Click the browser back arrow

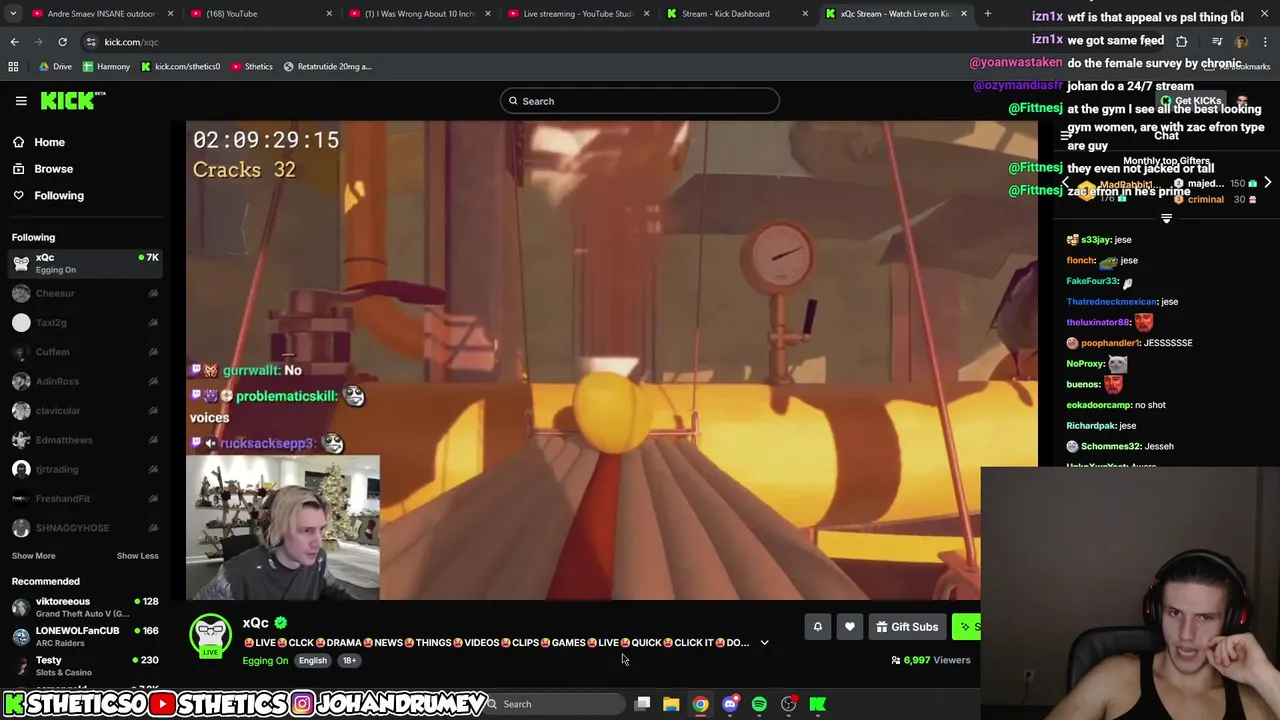pyautogui.click(x=14, y=42)
